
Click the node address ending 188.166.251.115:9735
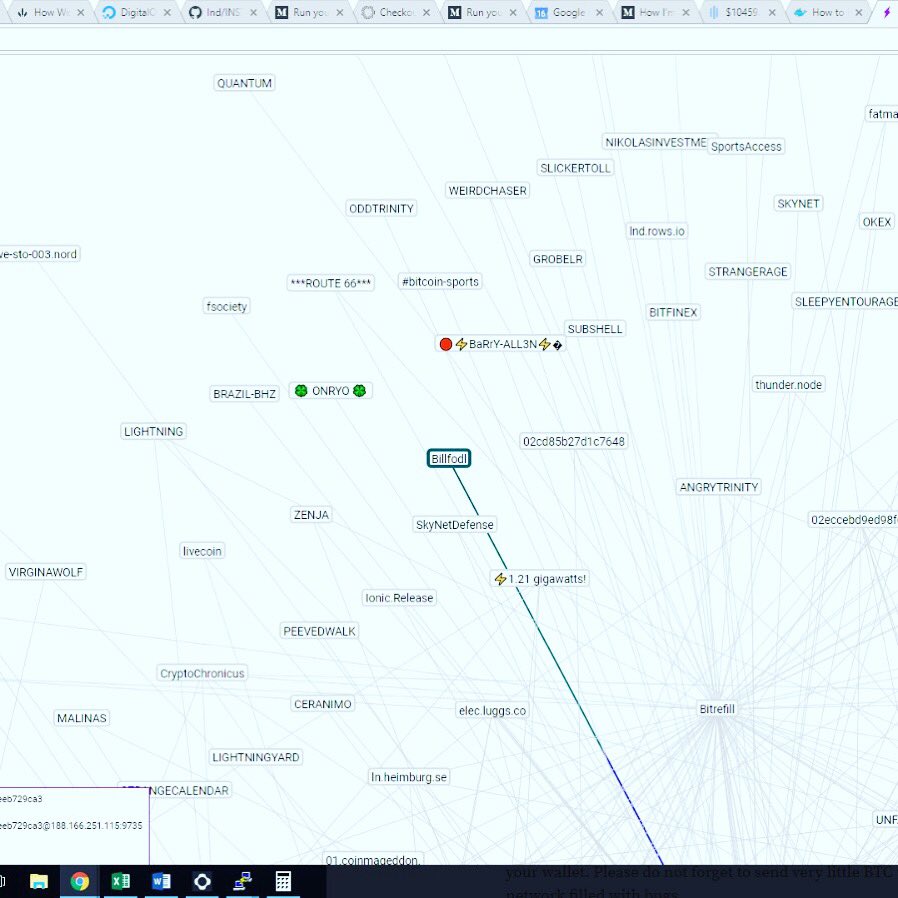pyautogui.click(x=71, y=825)
